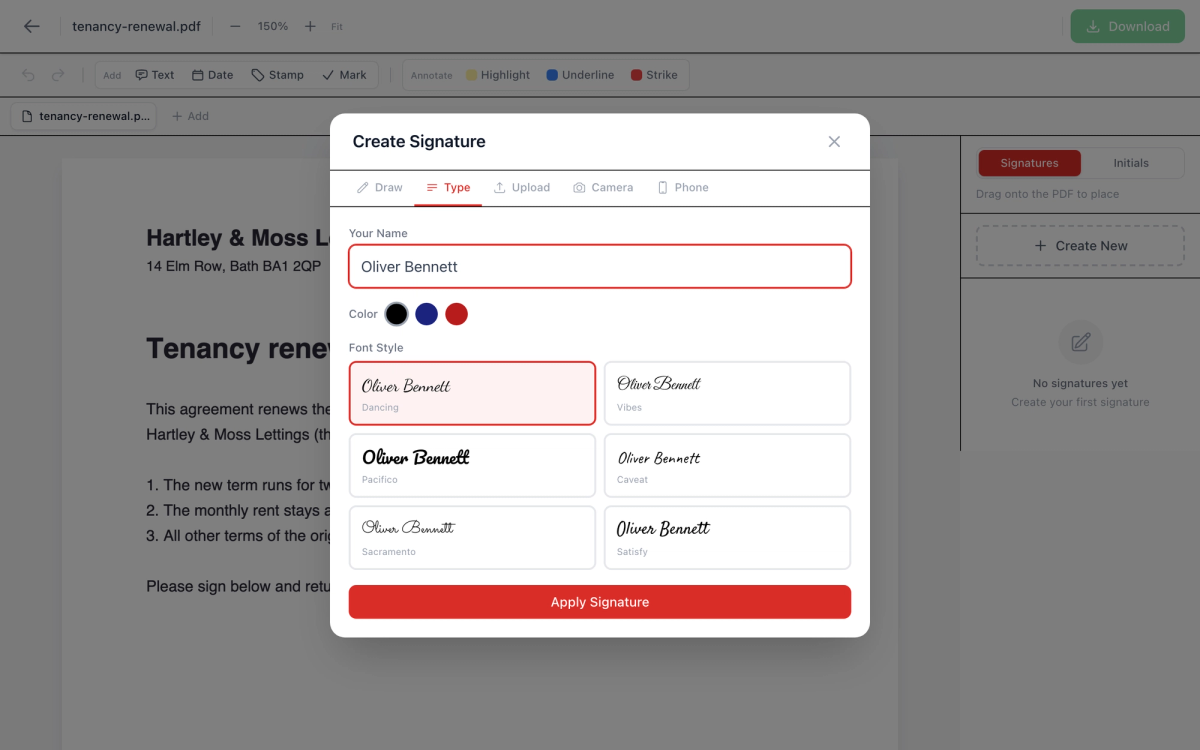Select the Sacramento font style

(x=472, y=538)
